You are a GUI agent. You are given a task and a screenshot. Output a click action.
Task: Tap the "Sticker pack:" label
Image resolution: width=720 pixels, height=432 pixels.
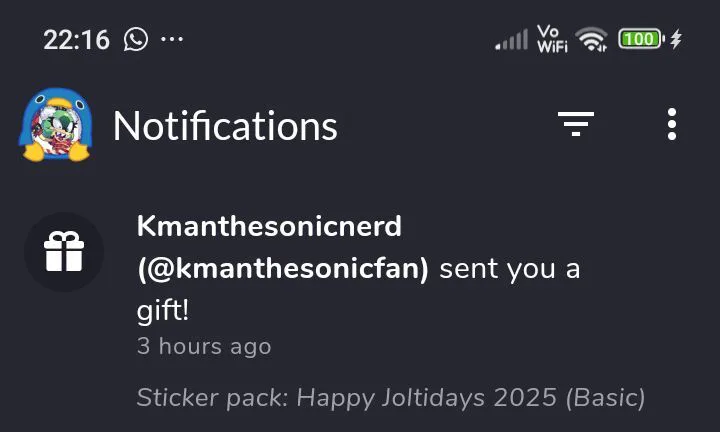pos(212,398)
